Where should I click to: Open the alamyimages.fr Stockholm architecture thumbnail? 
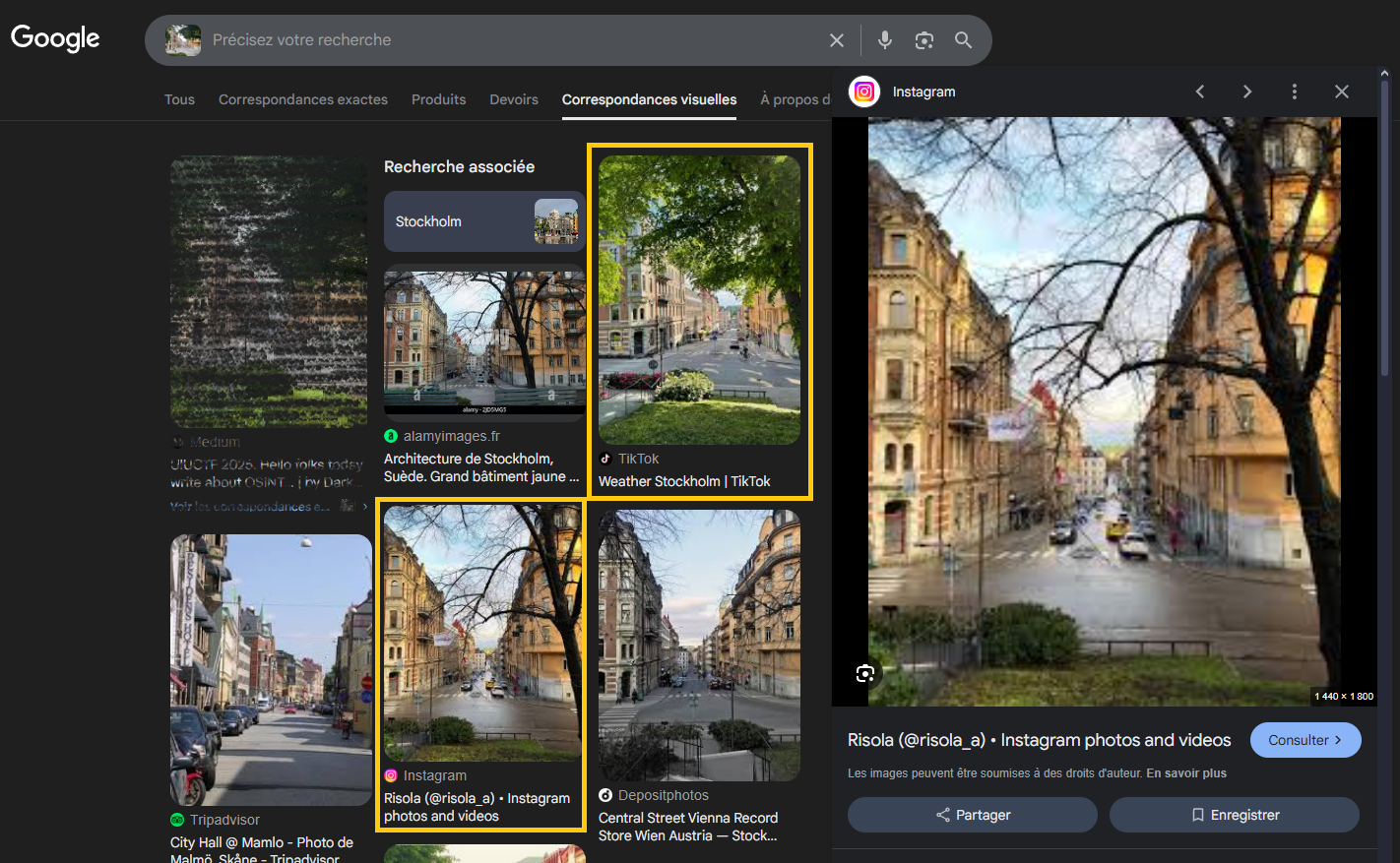coord(484,343)
